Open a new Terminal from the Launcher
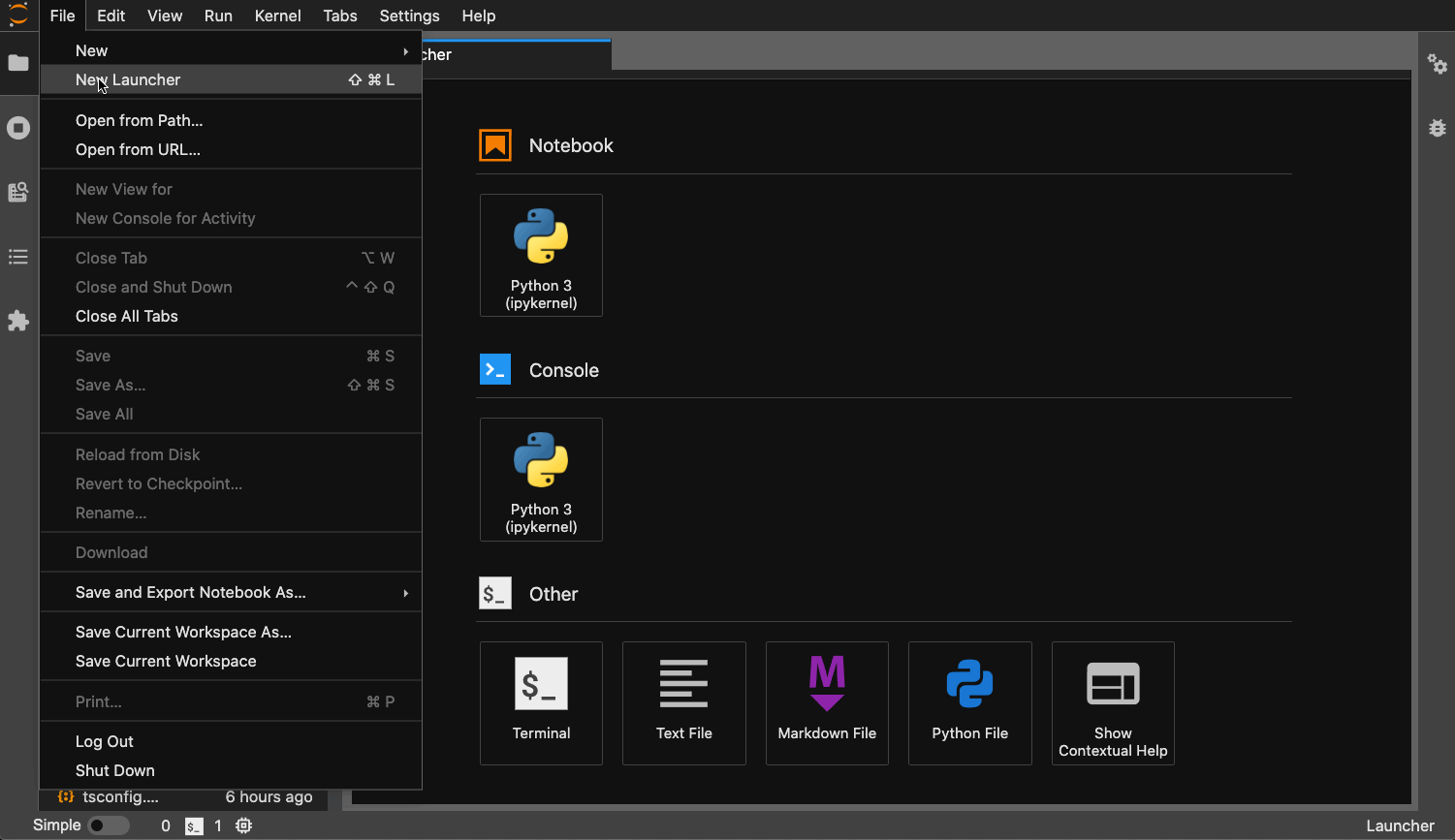This screenshot has height=840, width=1455. coord(541,702)
